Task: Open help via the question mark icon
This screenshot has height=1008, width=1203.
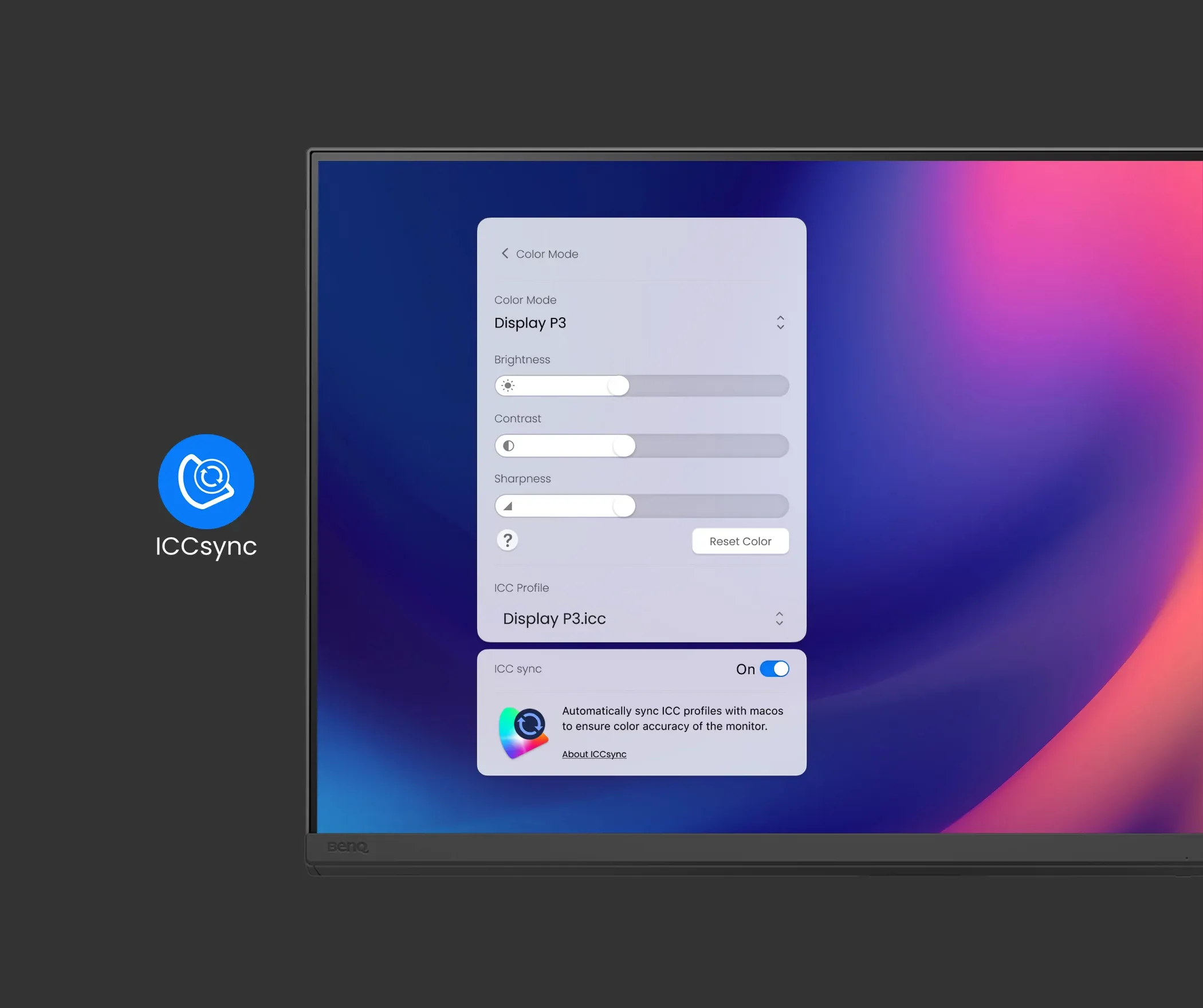Action: (x=508, y=540)
